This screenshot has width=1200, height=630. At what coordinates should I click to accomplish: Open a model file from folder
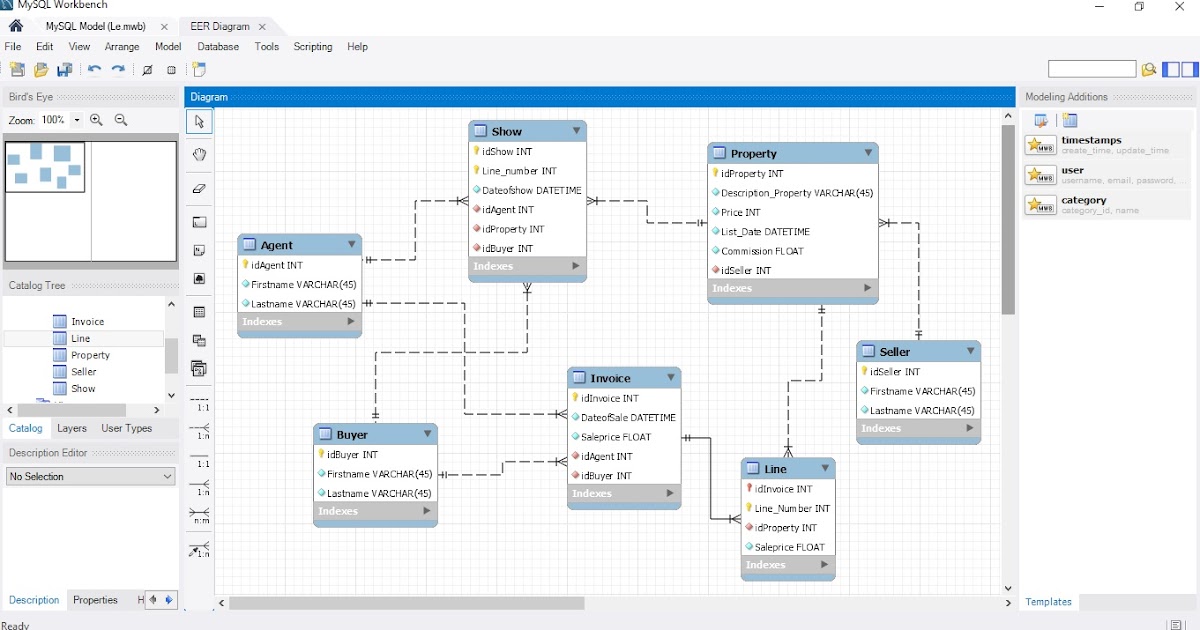click(41, 70)
